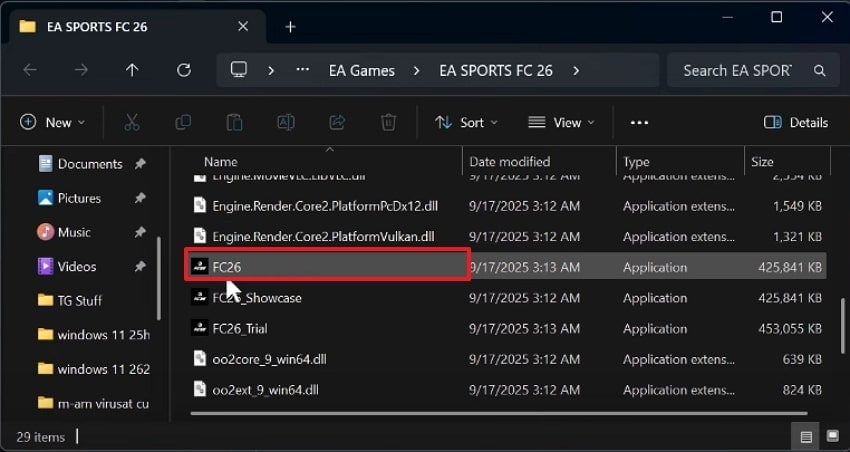The width and height of the screenshot is (850, 452).
Task: Switch to details list view icon
Action: (806, 436)
